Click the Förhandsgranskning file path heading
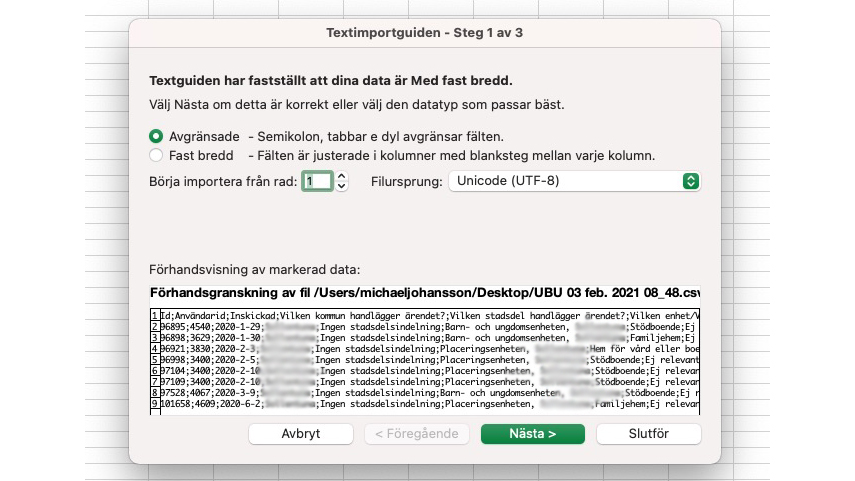 click(425, 293)
